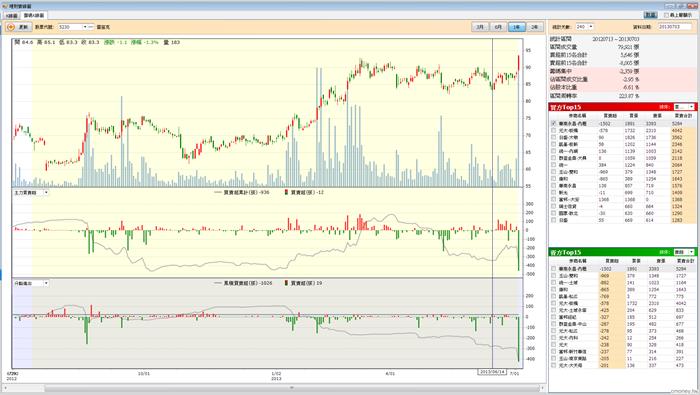Uncheck the first row checkbox in red Top15 panel
This screenshot has width=700, height=395.
tap(554, 123)
